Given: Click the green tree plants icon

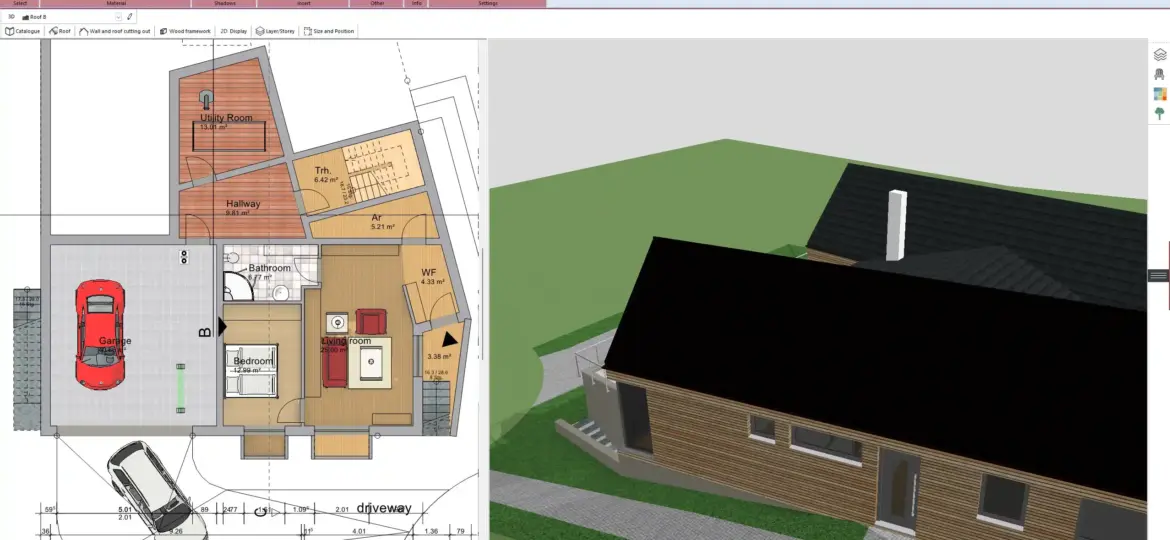Looking at the screenshot, I should [x=1160, y=113].
